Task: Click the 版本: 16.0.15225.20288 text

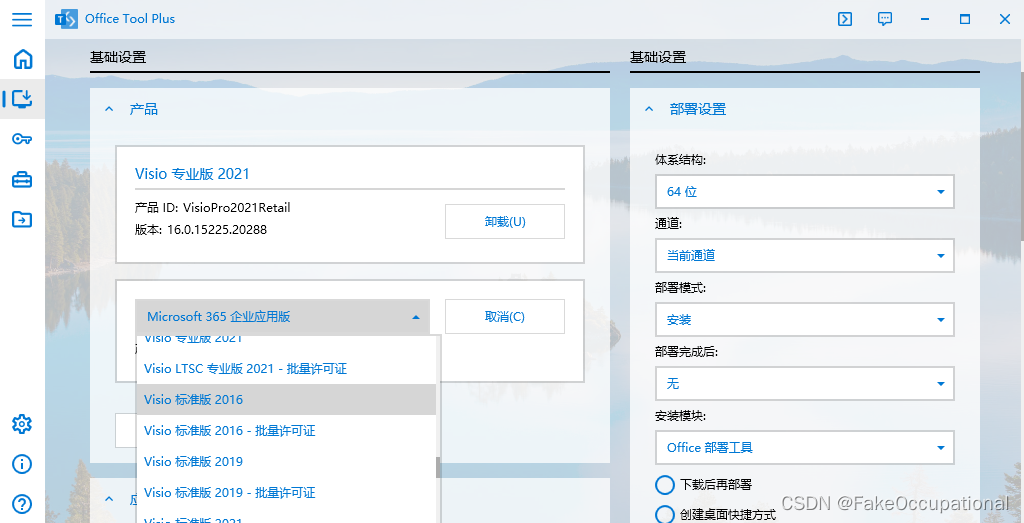Action: click(200, 229)
